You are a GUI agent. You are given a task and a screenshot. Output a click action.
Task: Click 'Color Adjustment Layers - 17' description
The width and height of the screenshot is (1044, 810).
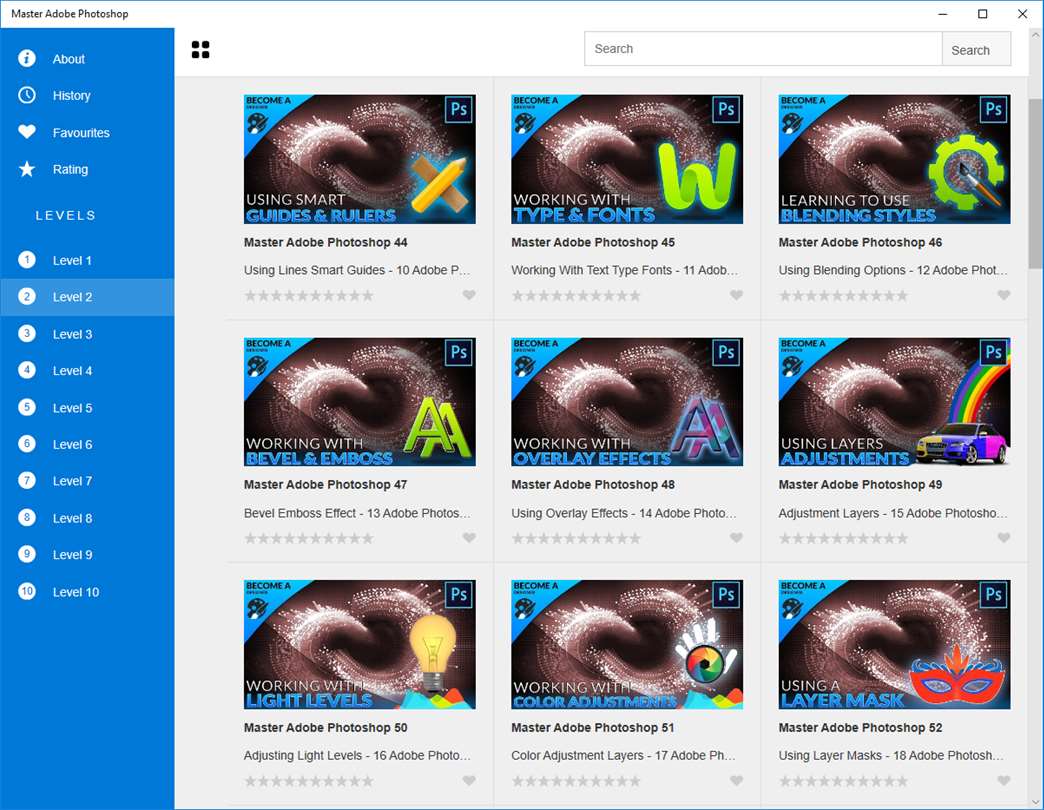[623, 755]
